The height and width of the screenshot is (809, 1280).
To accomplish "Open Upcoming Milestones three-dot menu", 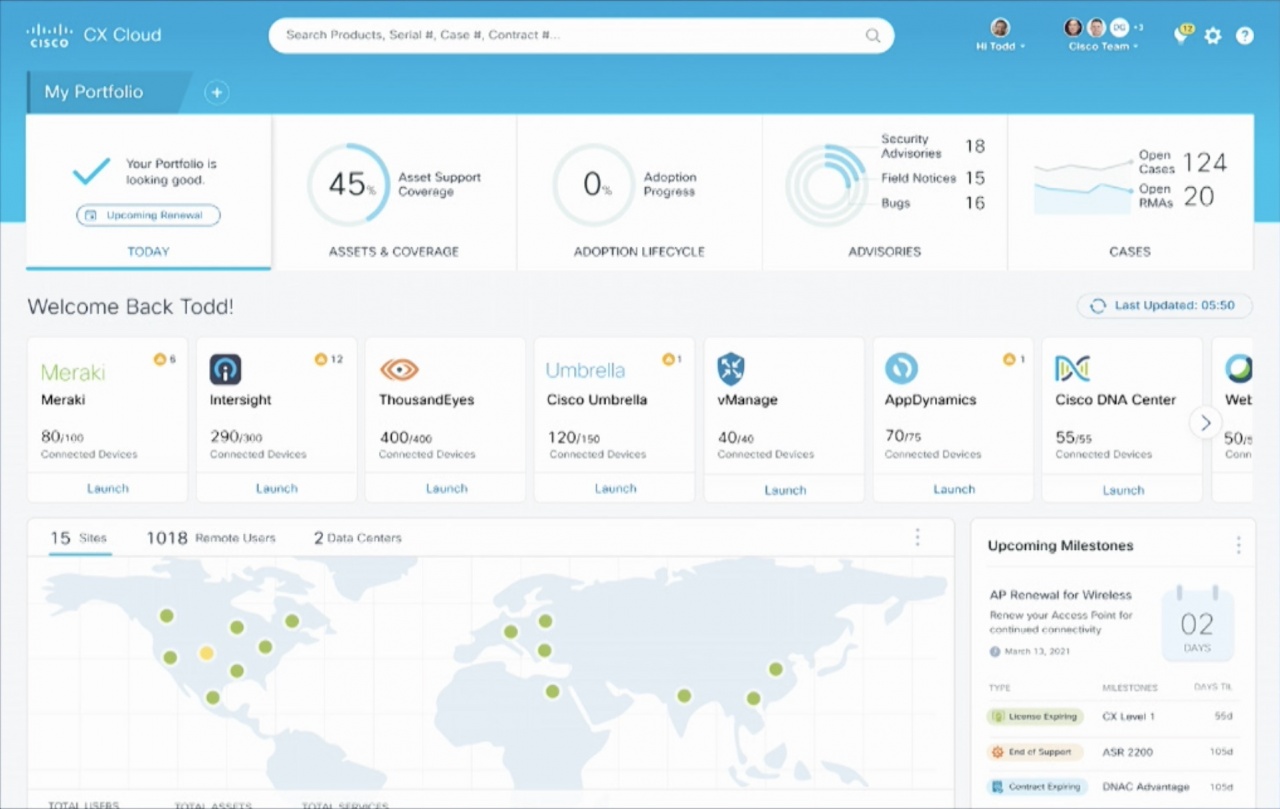I will [1238, 546].
